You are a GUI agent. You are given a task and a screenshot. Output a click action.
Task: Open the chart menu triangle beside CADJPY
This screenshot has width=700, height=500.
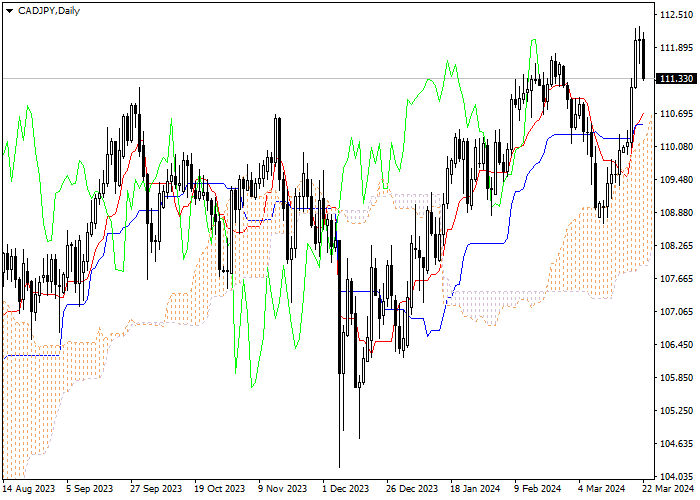[9, 11]
